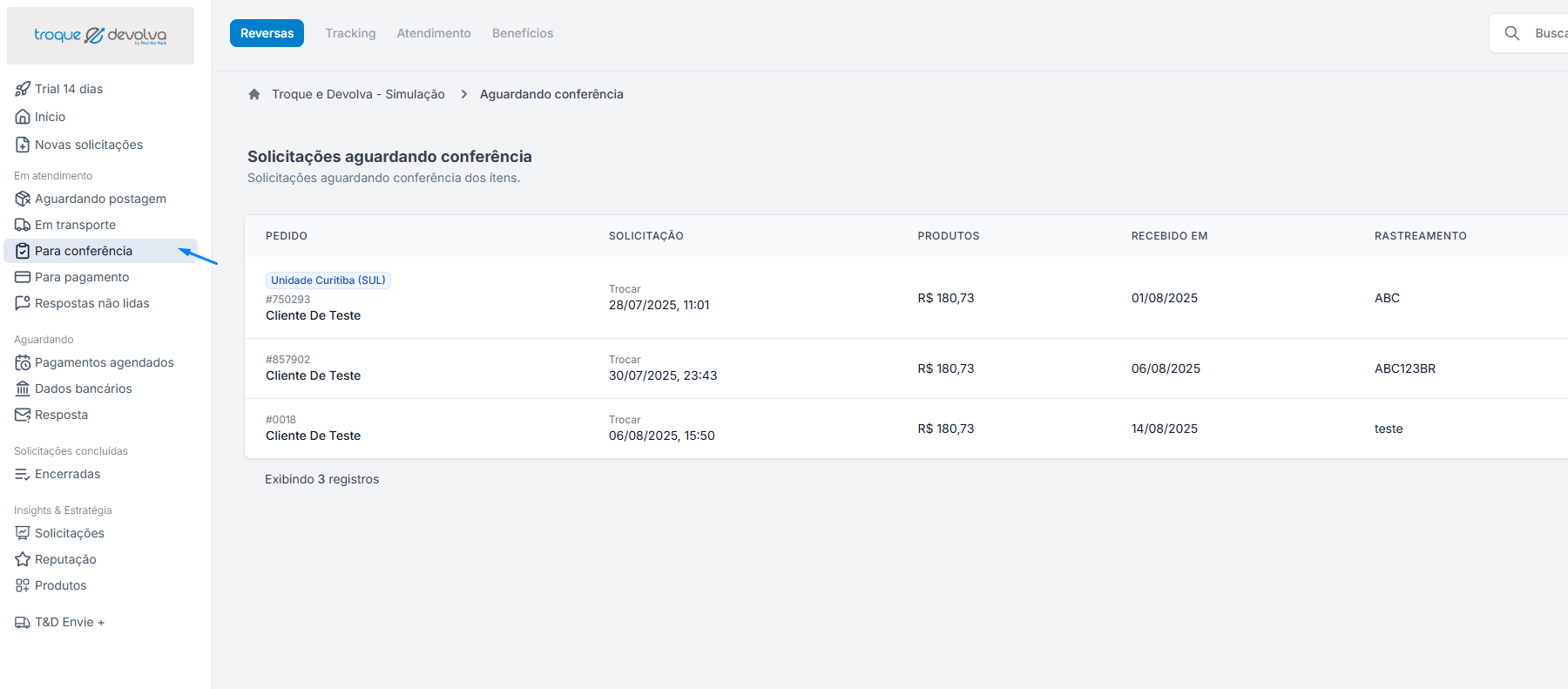Click request date 28/07/2025, 11:01

coord(659,305)
